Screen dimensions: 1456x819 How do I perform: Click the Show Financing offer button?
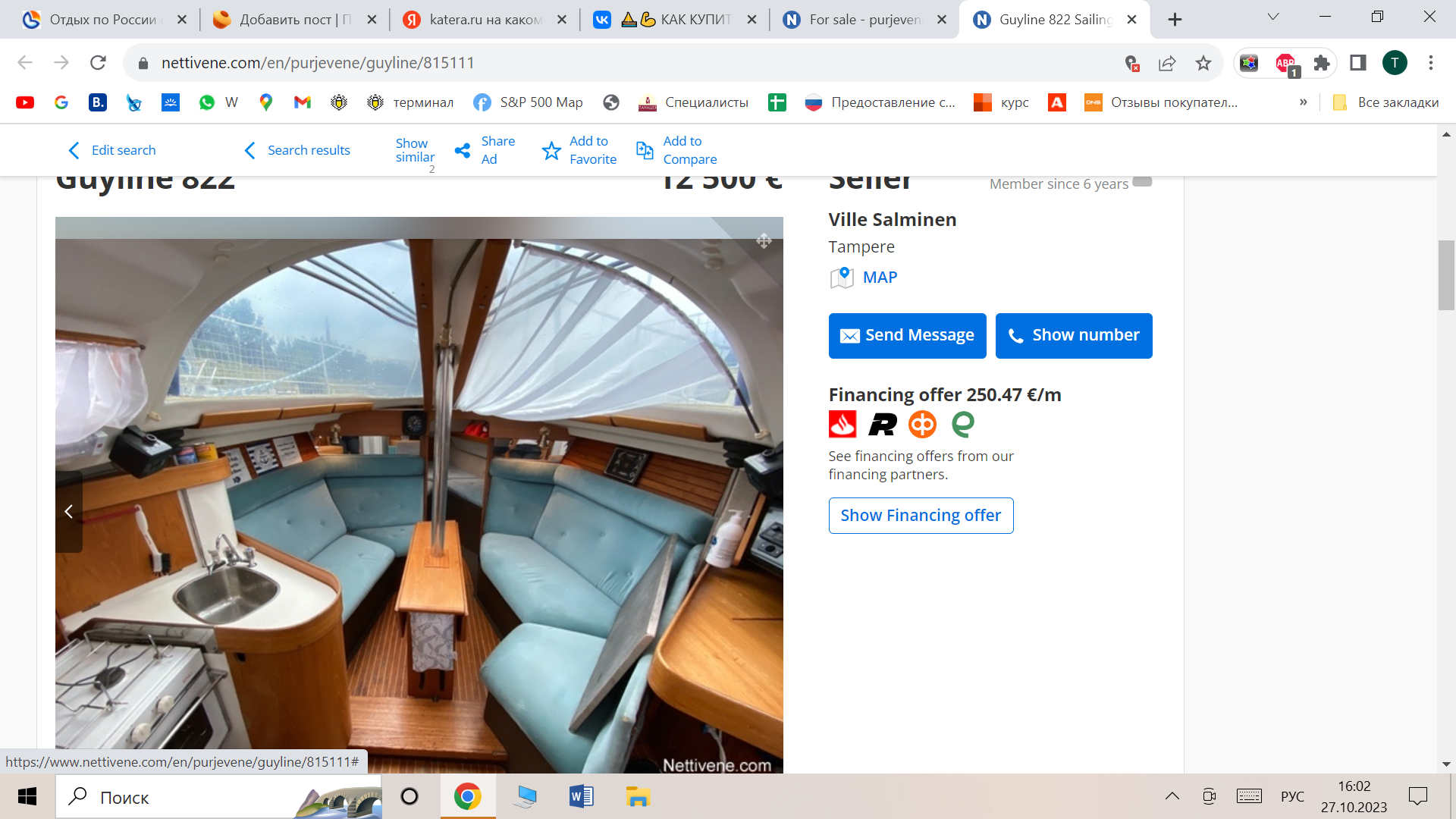pos(921,516)
